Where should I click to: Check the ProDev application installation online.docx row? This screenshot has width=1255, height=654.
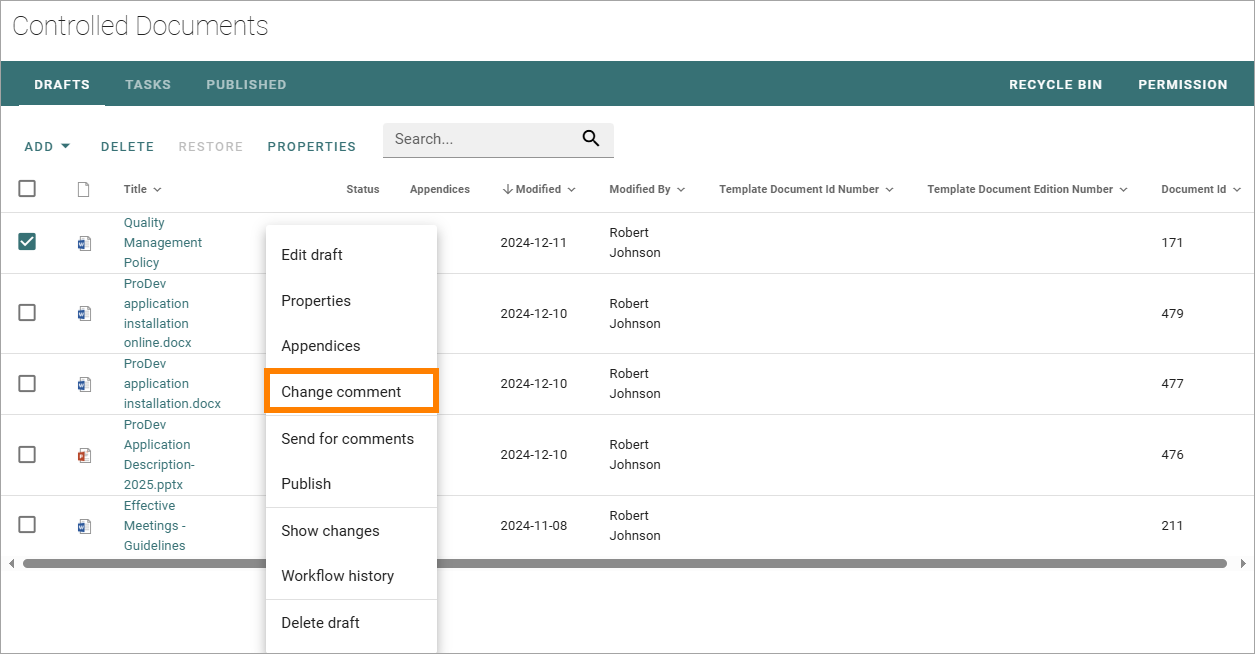pos(27,312)
